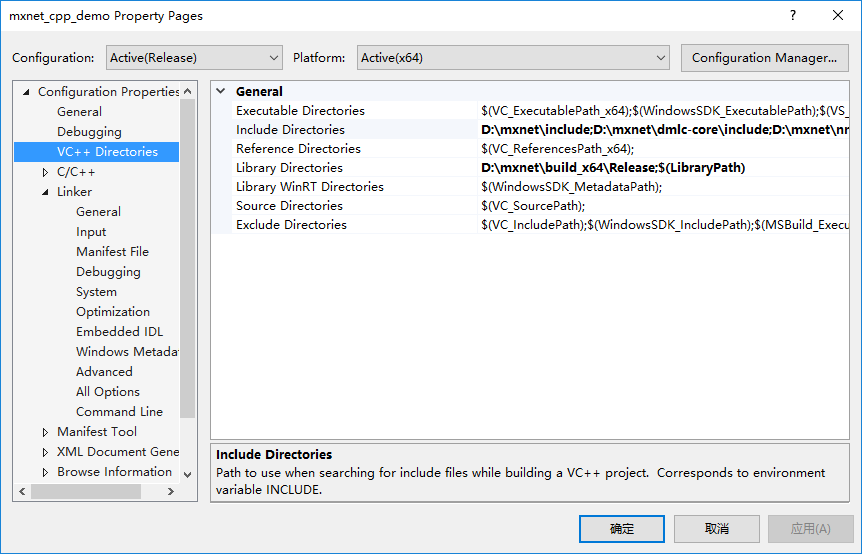Open Linker Input page
This screenshot has height=554, width=862.
point(91,232)
